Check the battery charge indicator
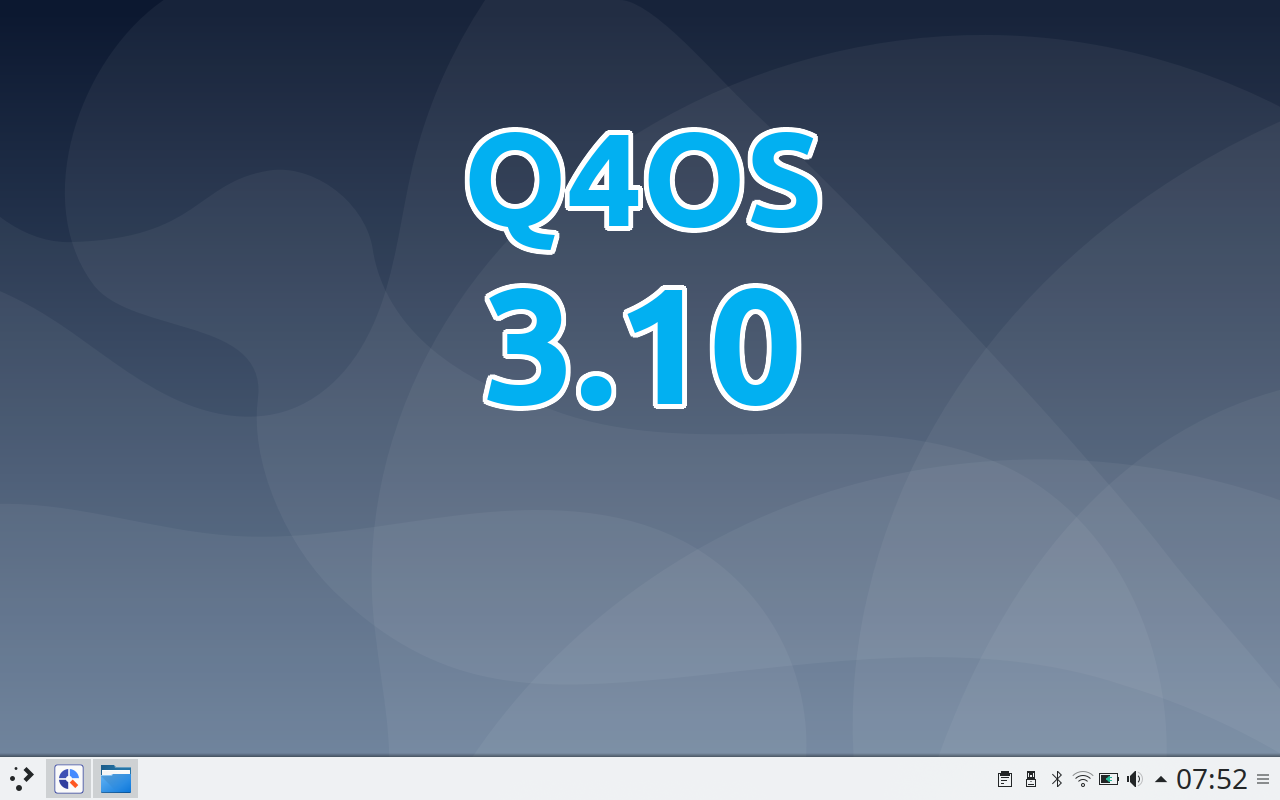 point(1109,778)
